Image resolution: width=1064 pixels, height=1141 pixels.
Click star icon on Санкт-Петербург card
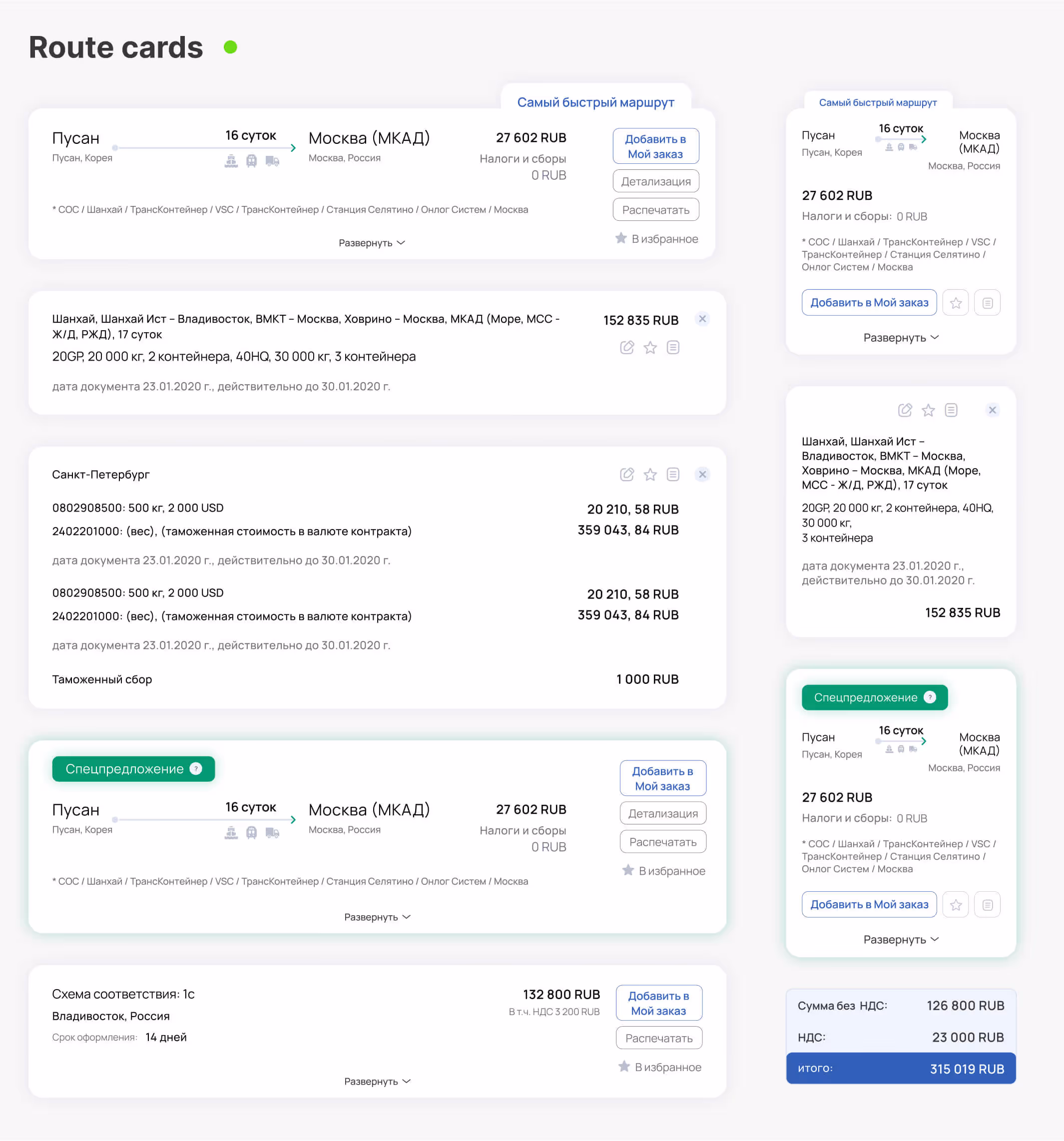[650, 474]
